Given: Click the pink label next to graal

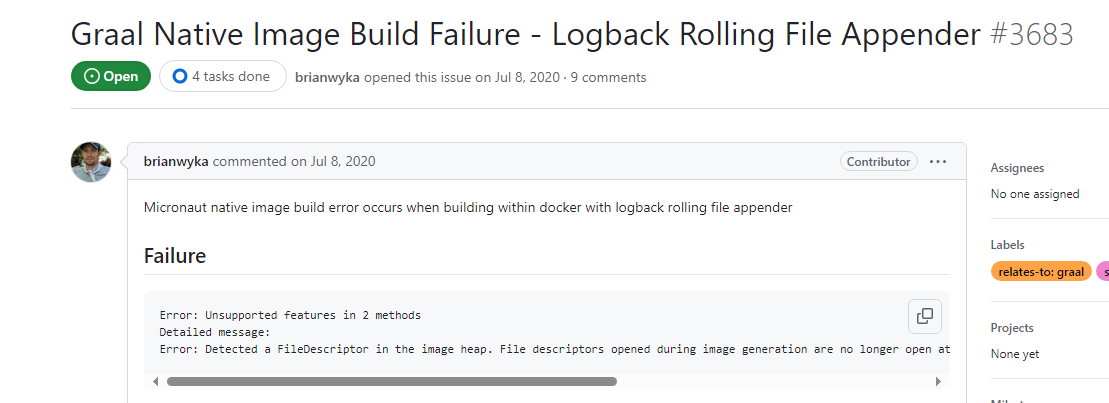Looking at the screenshot, I should tap(1103, 271).
